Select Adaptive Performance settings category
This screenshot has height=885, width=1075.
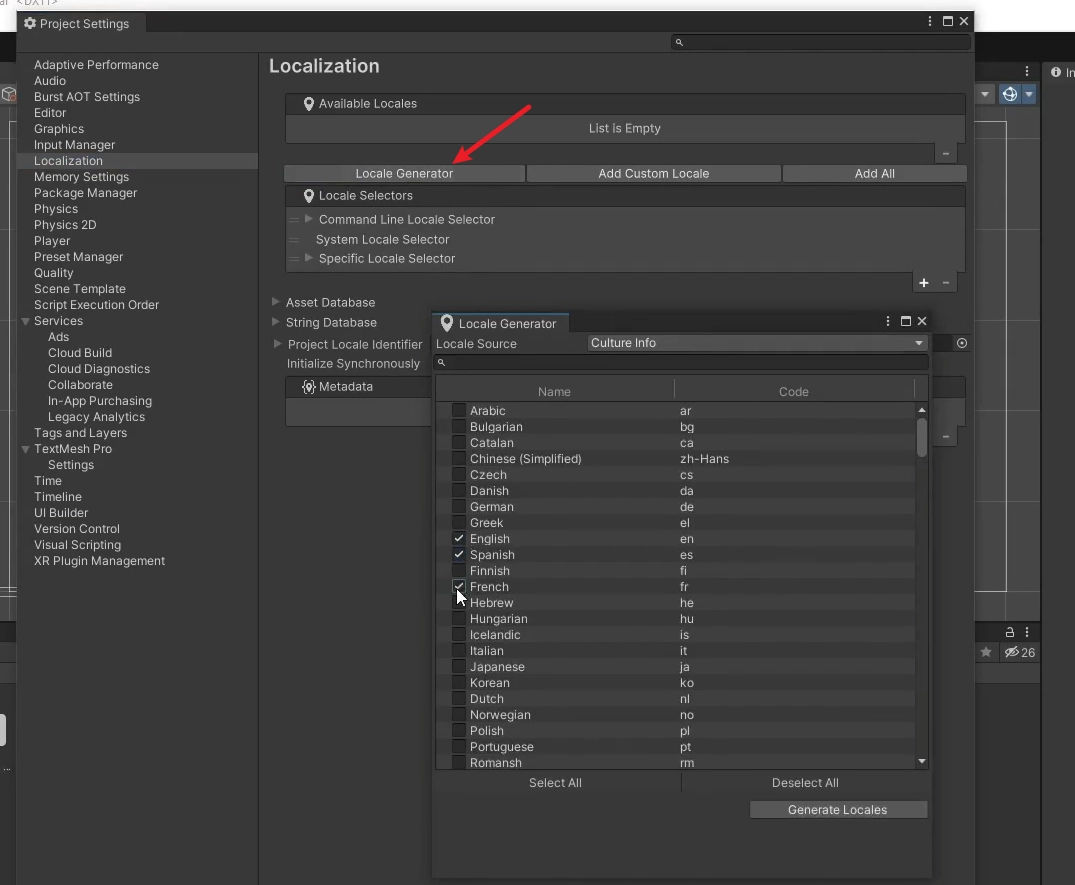[96, 64]
